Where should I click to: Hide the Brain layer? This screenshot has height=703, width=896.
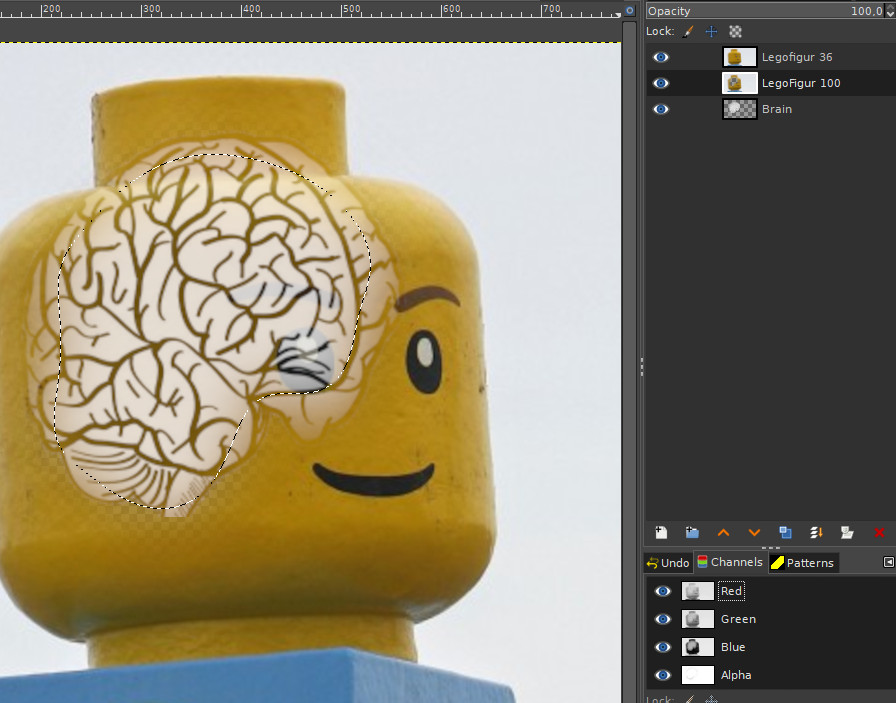coord(661,109)
